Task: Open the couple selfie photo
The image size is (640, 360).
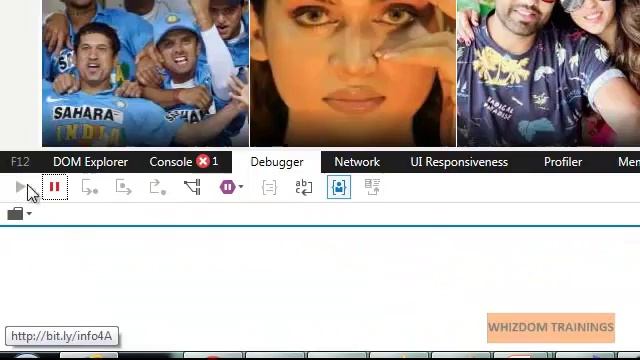Action: tap(549, 73)
